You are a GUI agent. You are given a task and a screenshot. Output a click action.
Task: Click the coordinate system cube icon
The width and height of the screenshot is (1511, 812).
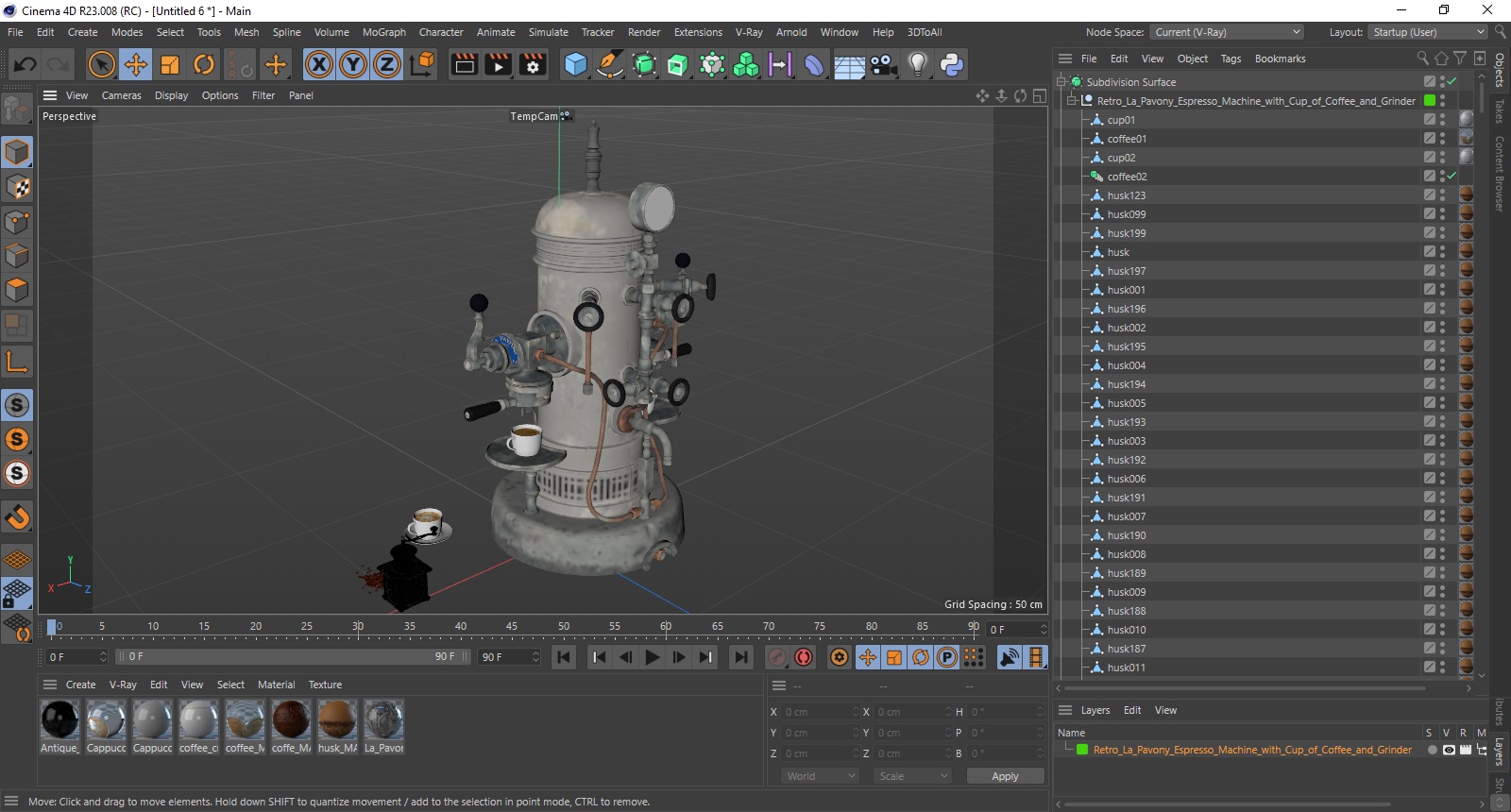[422, 64]
